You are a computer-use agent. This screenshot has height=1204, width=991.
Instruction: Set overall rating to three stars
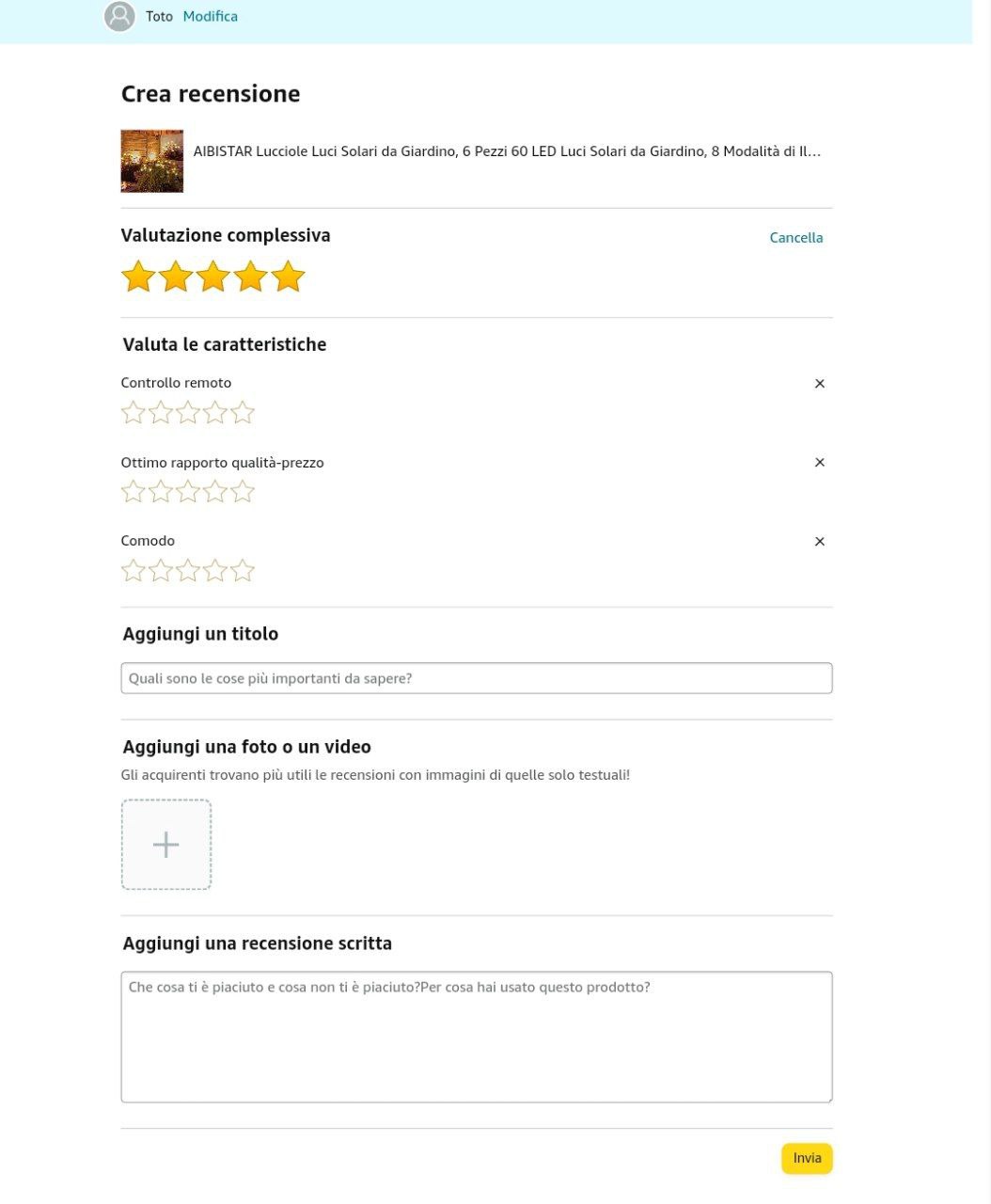coord(213,277)
